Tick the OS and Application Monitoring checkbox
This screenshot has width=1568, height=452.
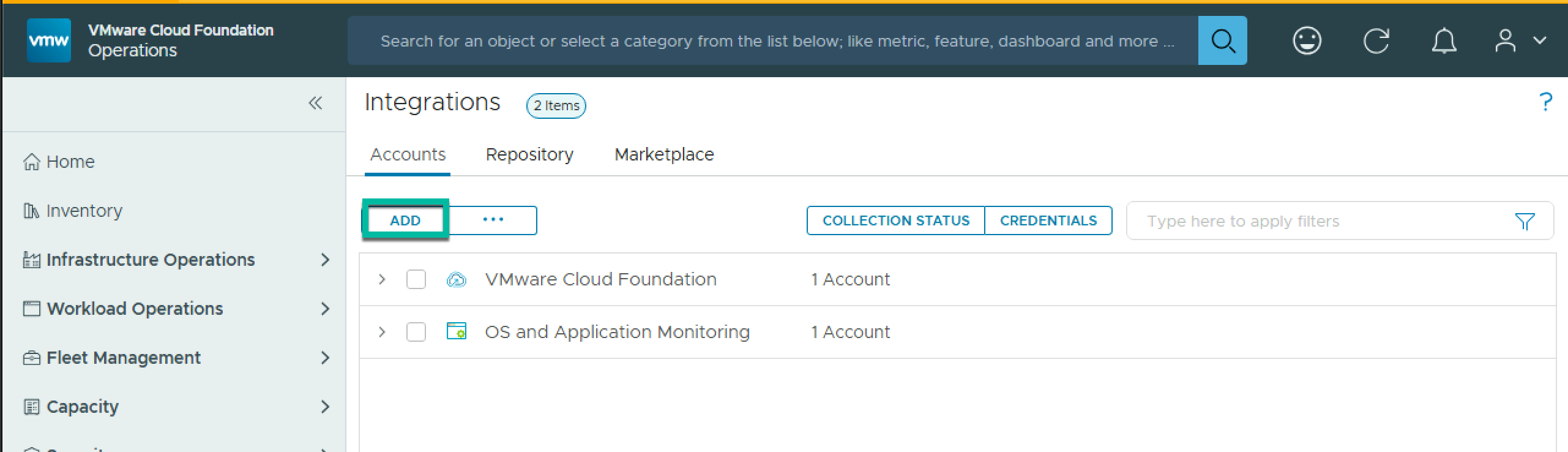click(x=416, y=332)
